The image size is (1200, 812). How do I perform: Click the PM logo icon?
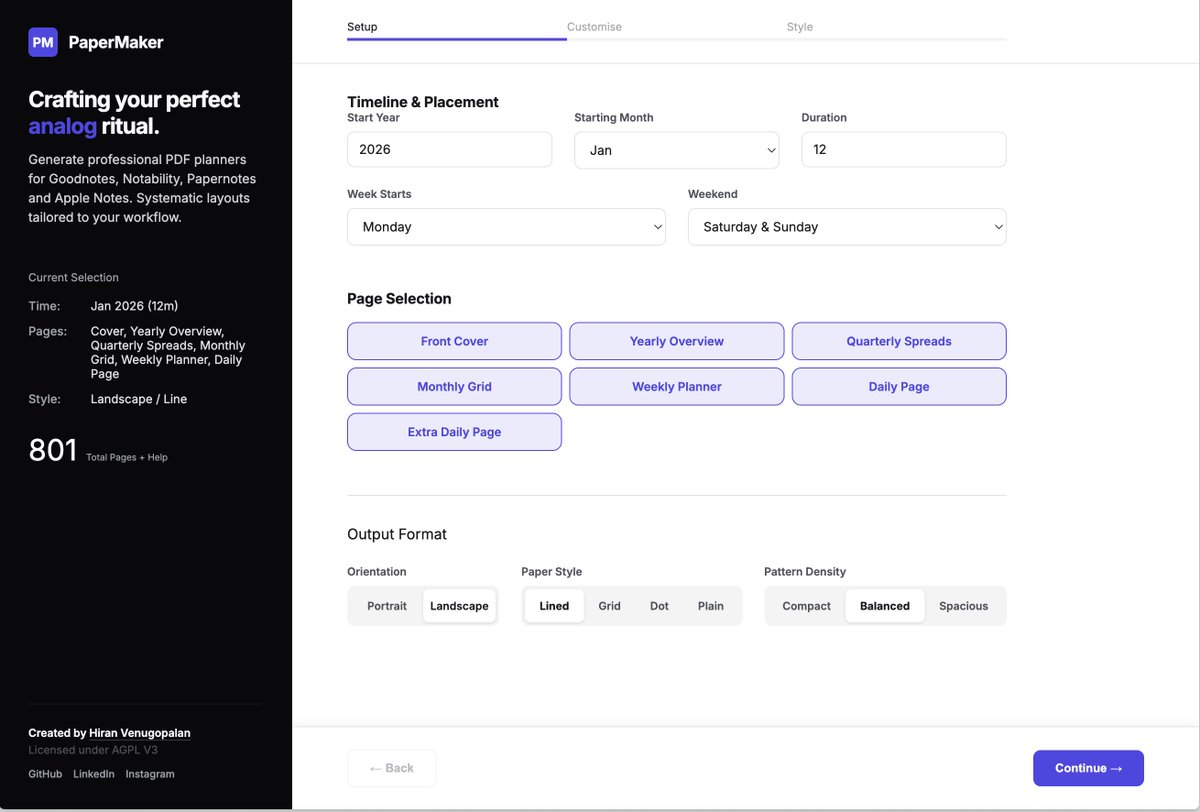[x=43, y=42]
